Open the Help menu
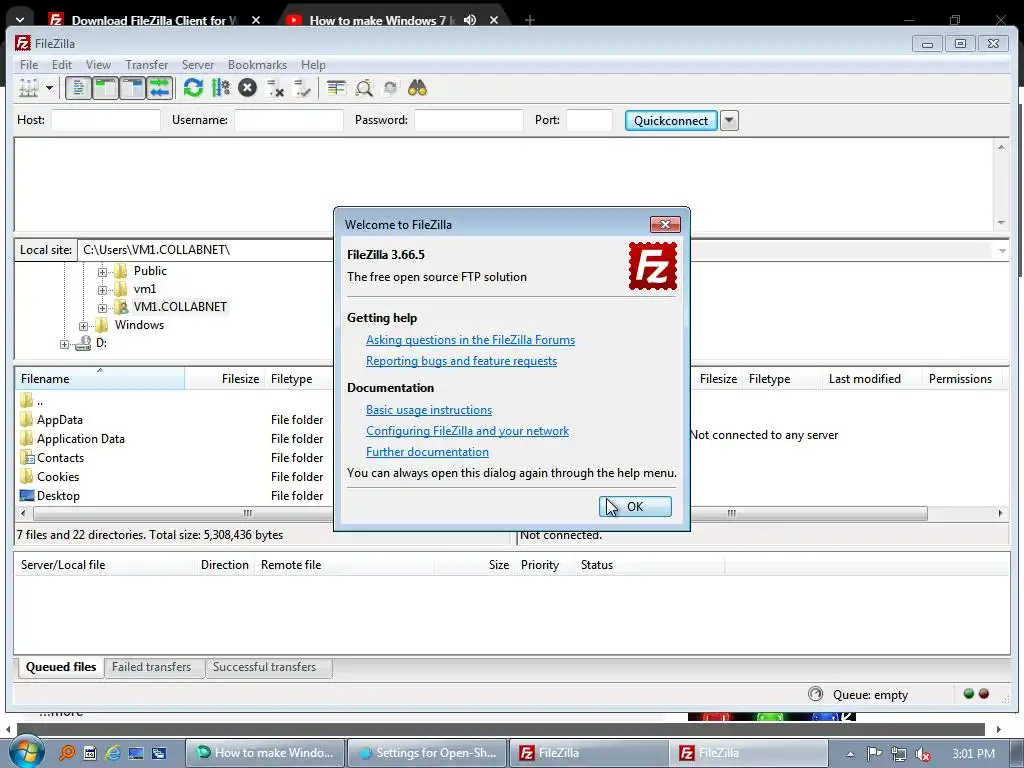The image size is (1024, 768). (313, 65)
